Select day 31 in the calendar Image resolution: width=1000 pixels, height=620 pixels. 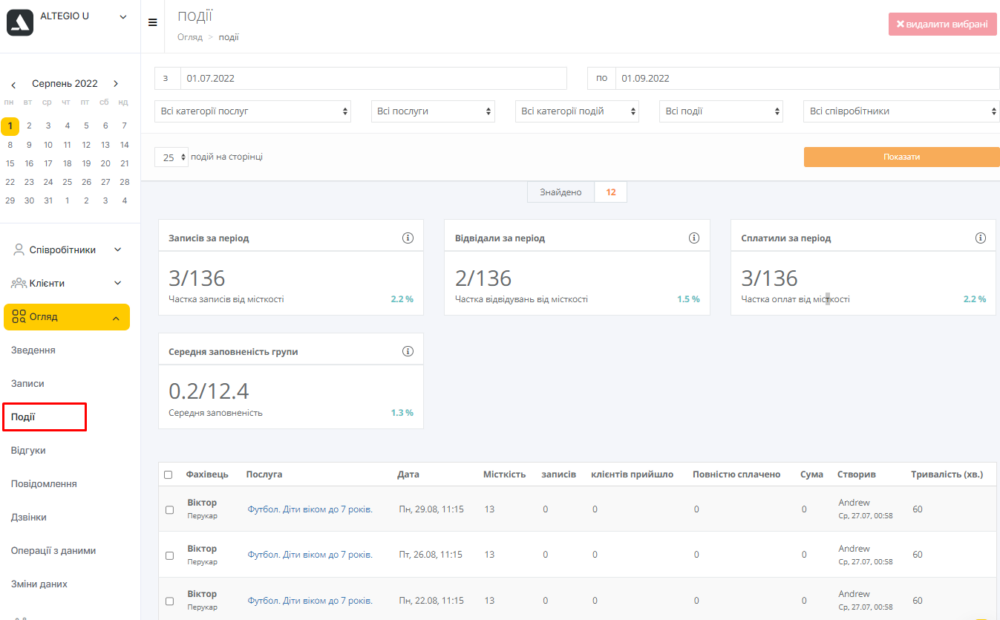click(x=48, y=200)
